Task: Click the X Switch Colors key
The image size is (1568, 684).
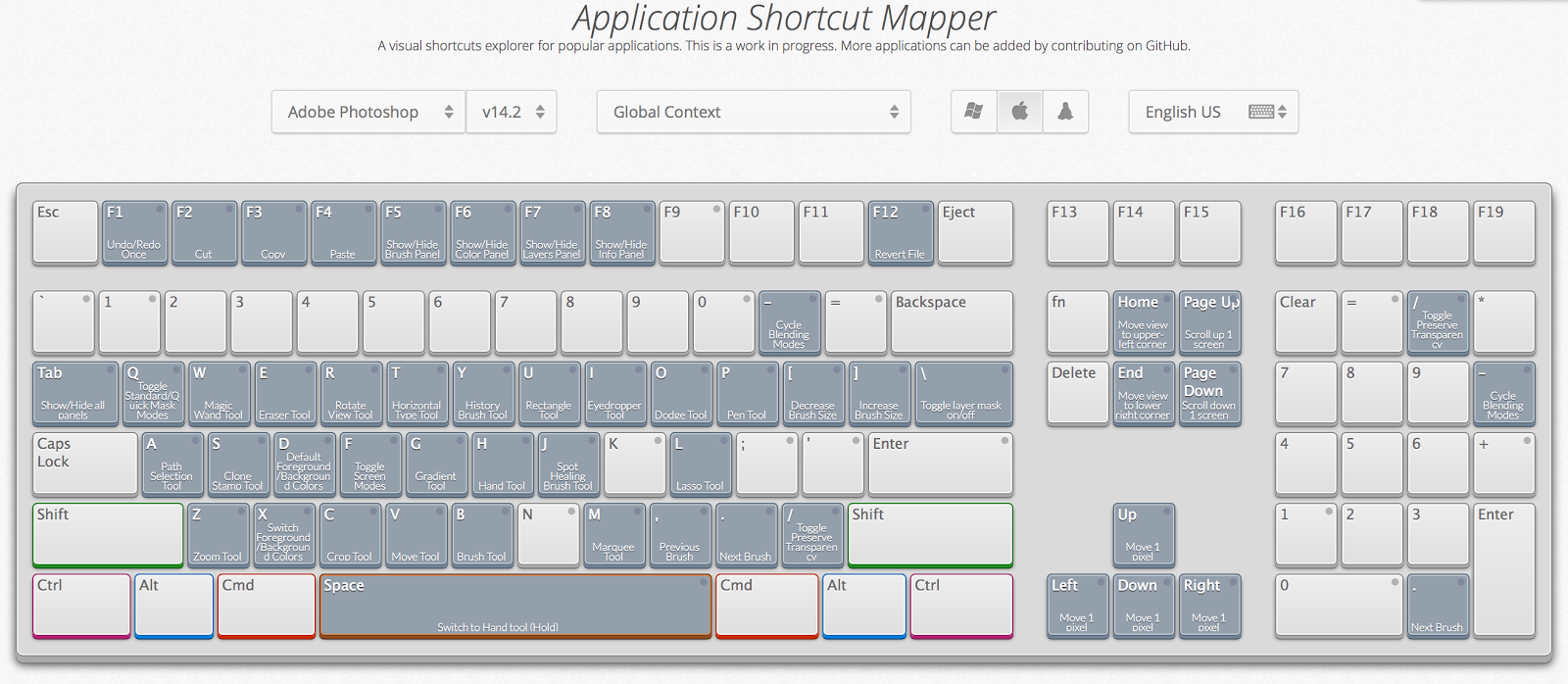Action: click(284, 534)
